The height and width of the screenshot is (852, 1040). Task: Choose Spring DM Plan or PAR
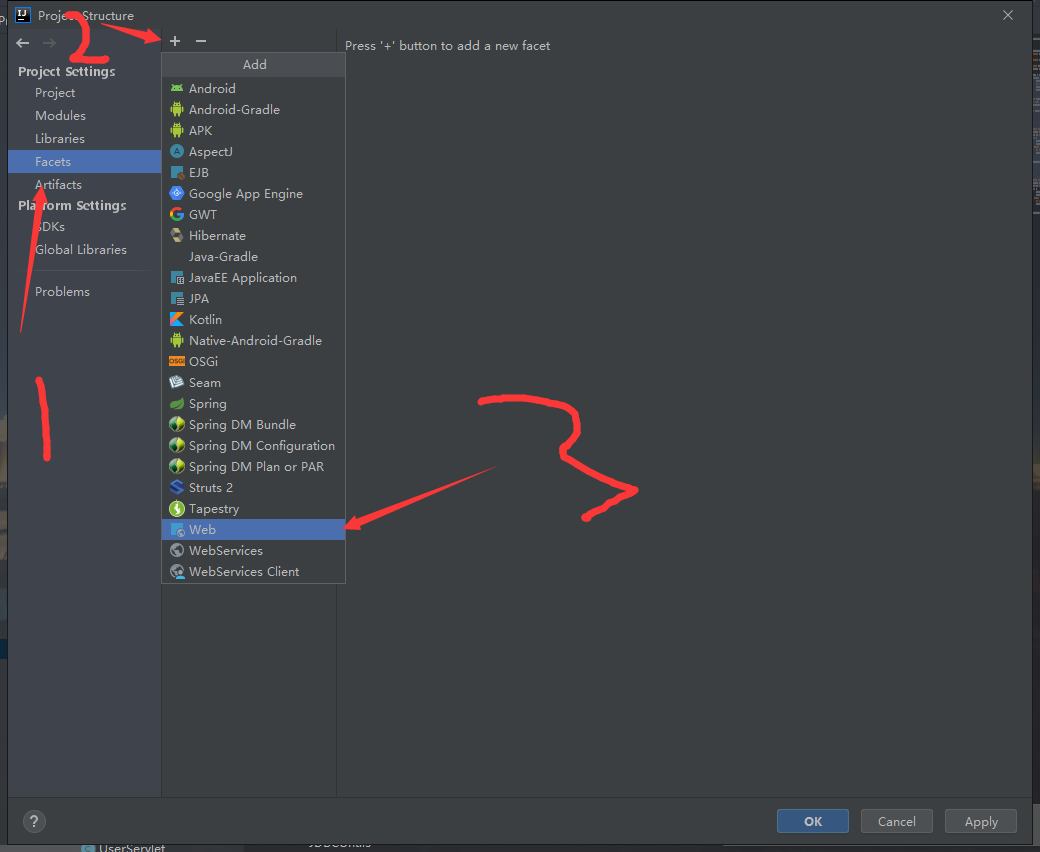(253, 466)
